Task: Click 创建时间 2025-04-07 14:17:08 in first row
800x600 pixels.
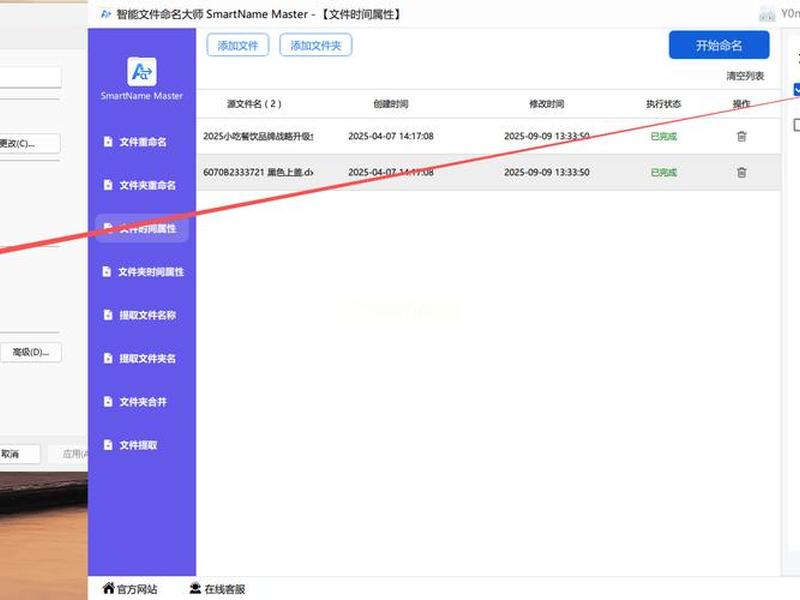Action: click(391, 136)
